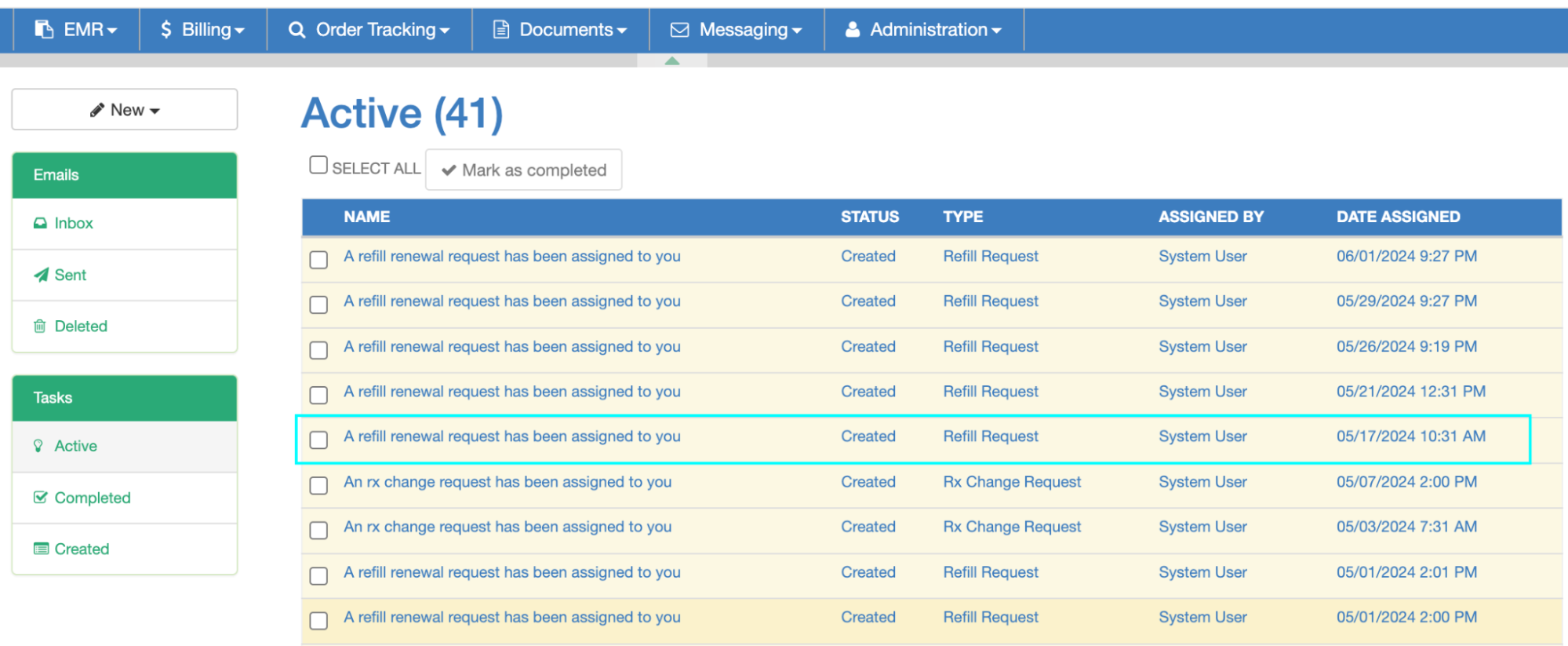Click the Inbox tray icon
1568x646 pixels.
(40, 224)
